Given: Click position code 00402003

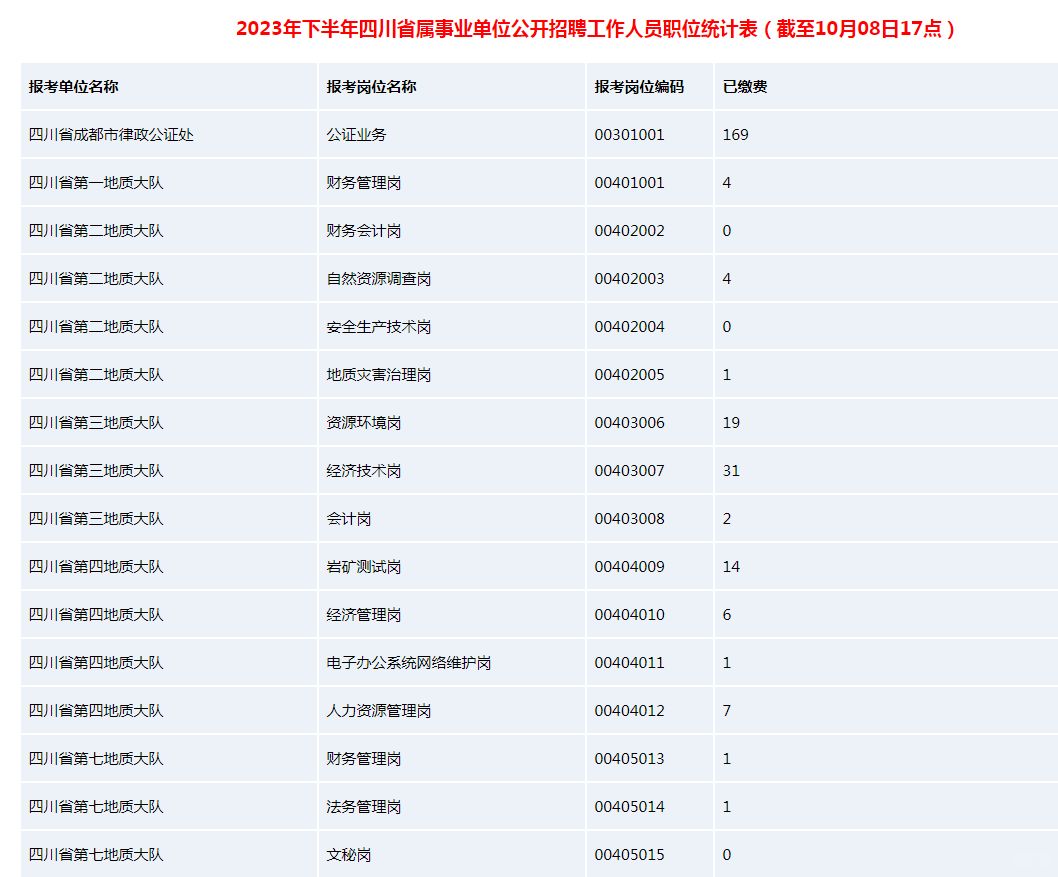Looking at the screenshot, I should point(629,278).
